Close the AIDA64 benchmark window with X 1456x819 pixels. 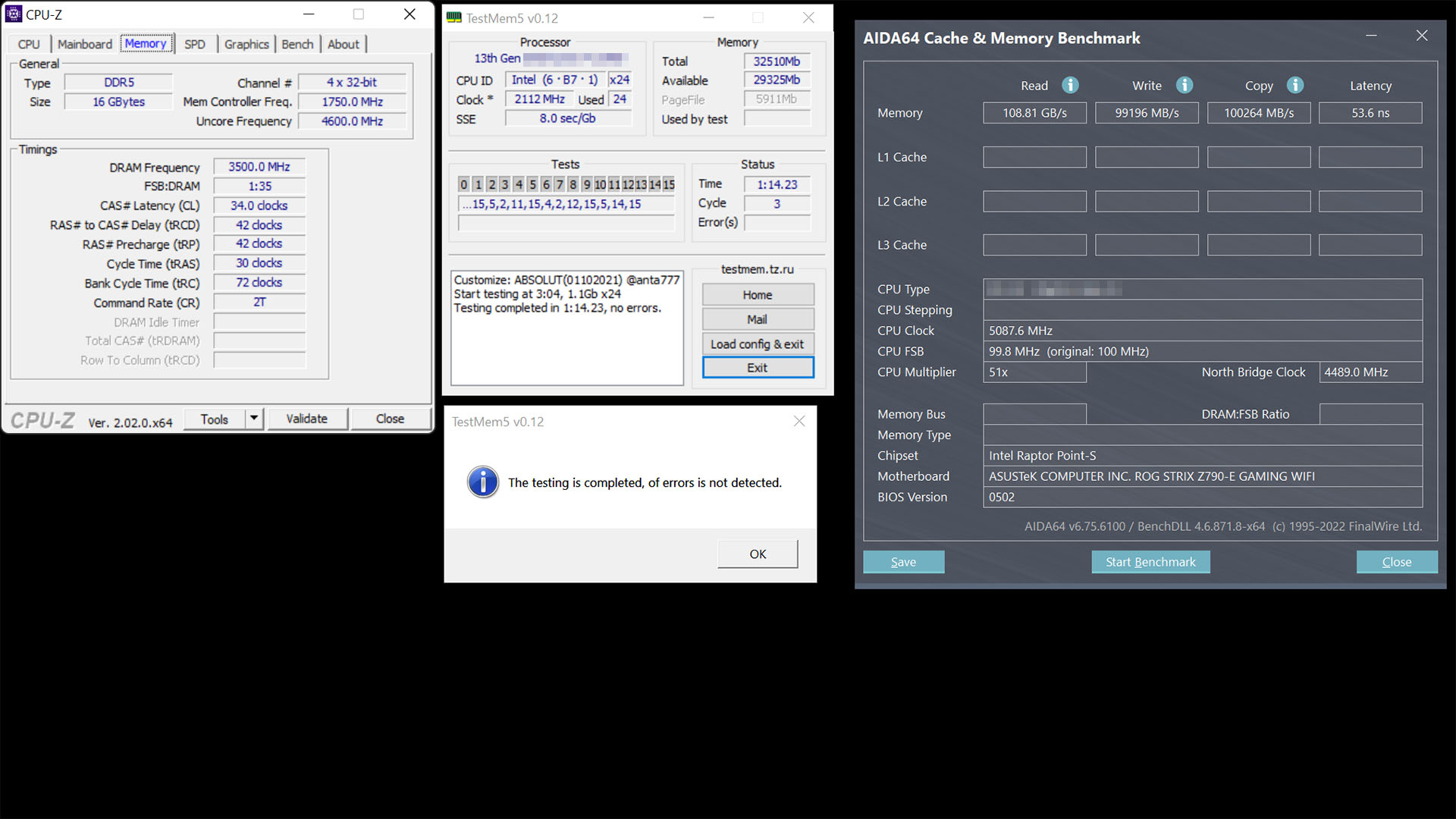click(1422, 36)
